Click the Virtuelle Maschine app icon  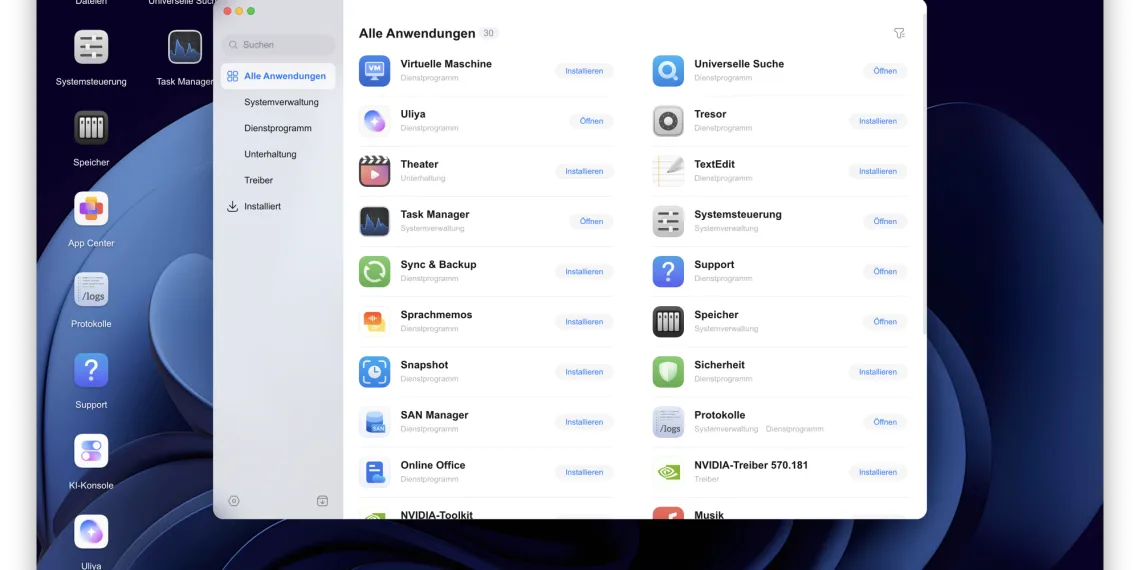[x=374, y=71]
